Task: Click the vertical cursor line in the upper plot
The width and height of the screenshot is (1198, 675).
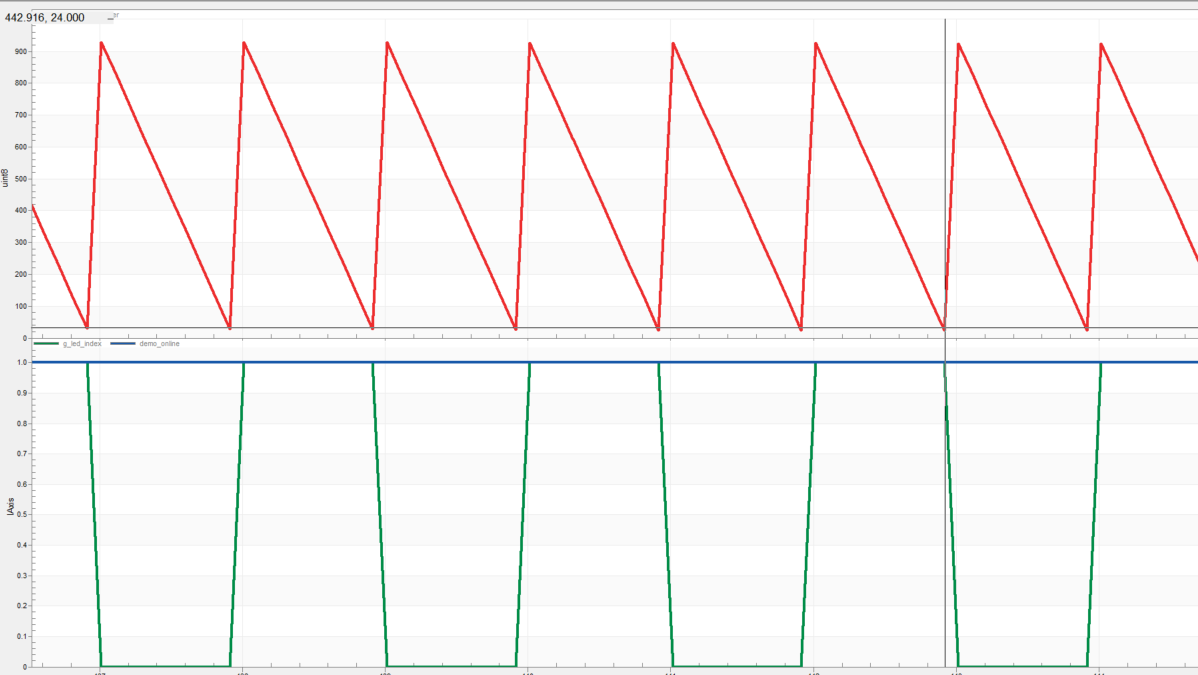Action: pyautogui.click(x=945, y=150)
